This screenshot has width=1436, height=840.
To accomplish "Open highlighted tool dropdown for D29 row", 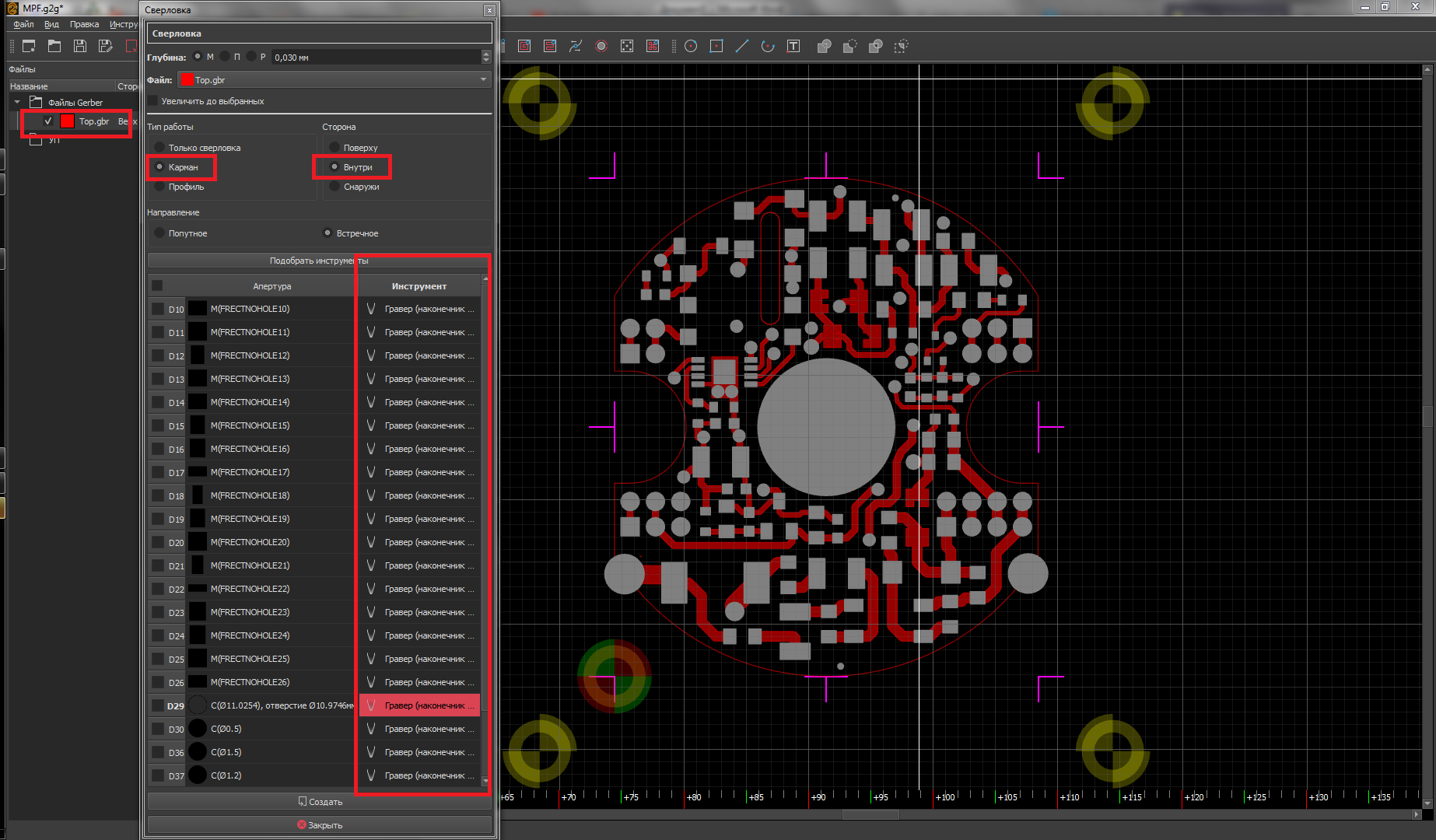I will (419, 705).
